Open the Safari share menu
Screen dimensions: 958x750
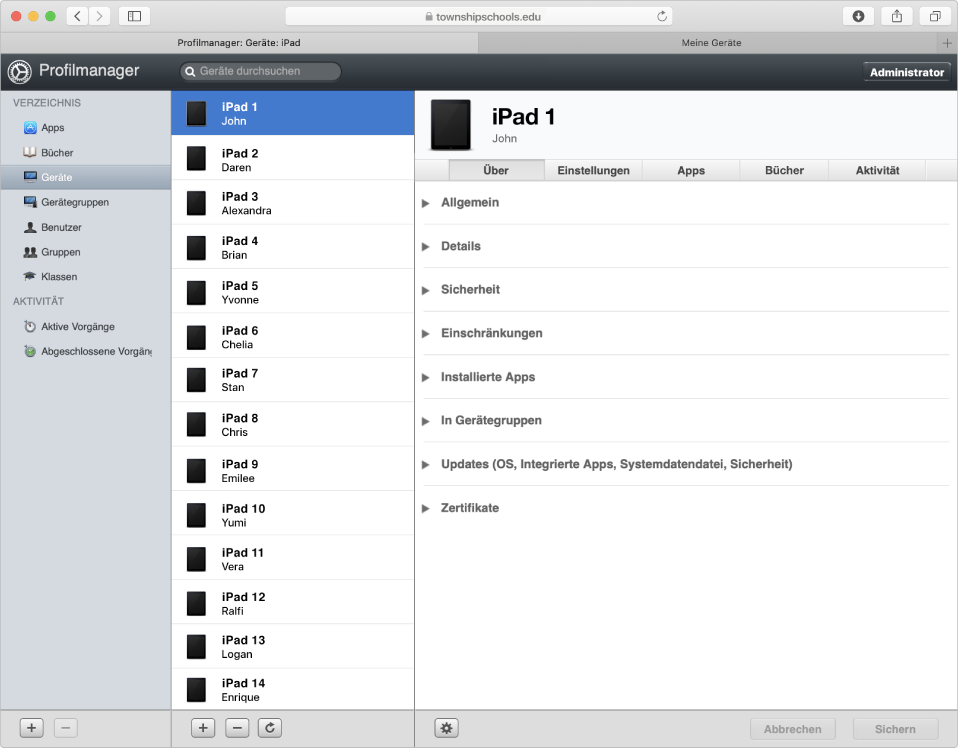(897, 16)
